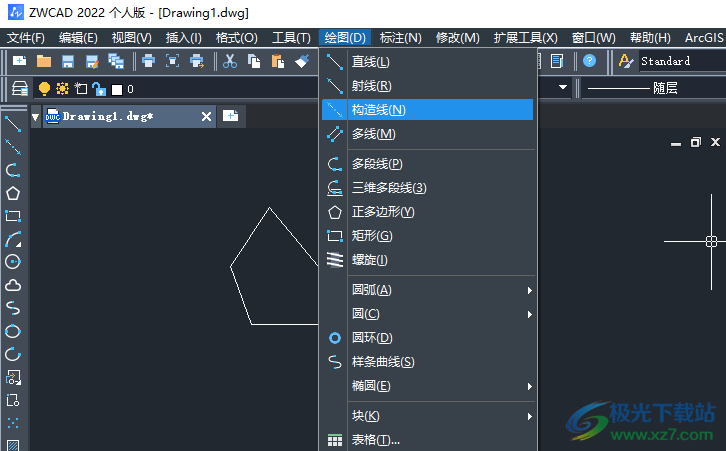This screenshot has height=451, width=726.
Task: Close the Drawing1.dwg tab
Action: coord(207,117)
